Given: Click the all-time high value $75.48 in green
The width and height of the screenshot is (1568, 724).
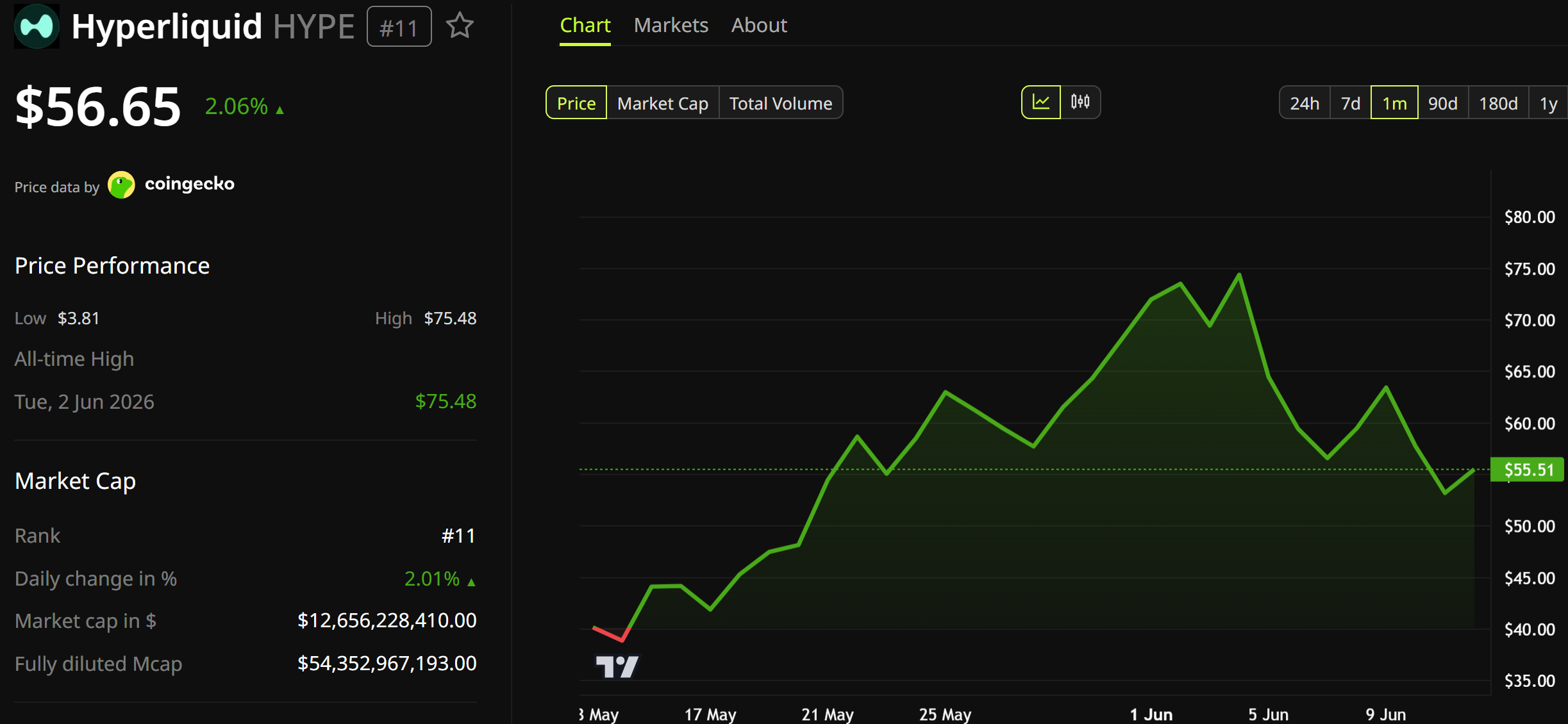Looking at the screenshot, I should [446, 401].
